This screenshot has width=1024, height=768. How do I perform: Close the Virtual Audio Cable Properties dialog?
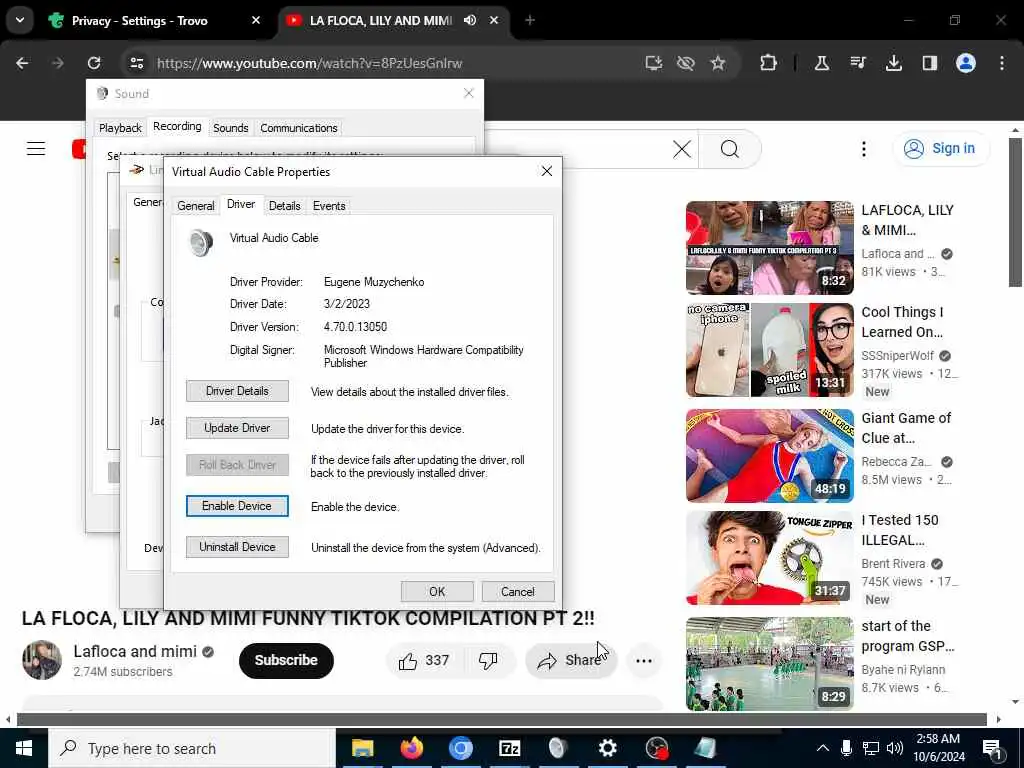[x=547, y=171]
